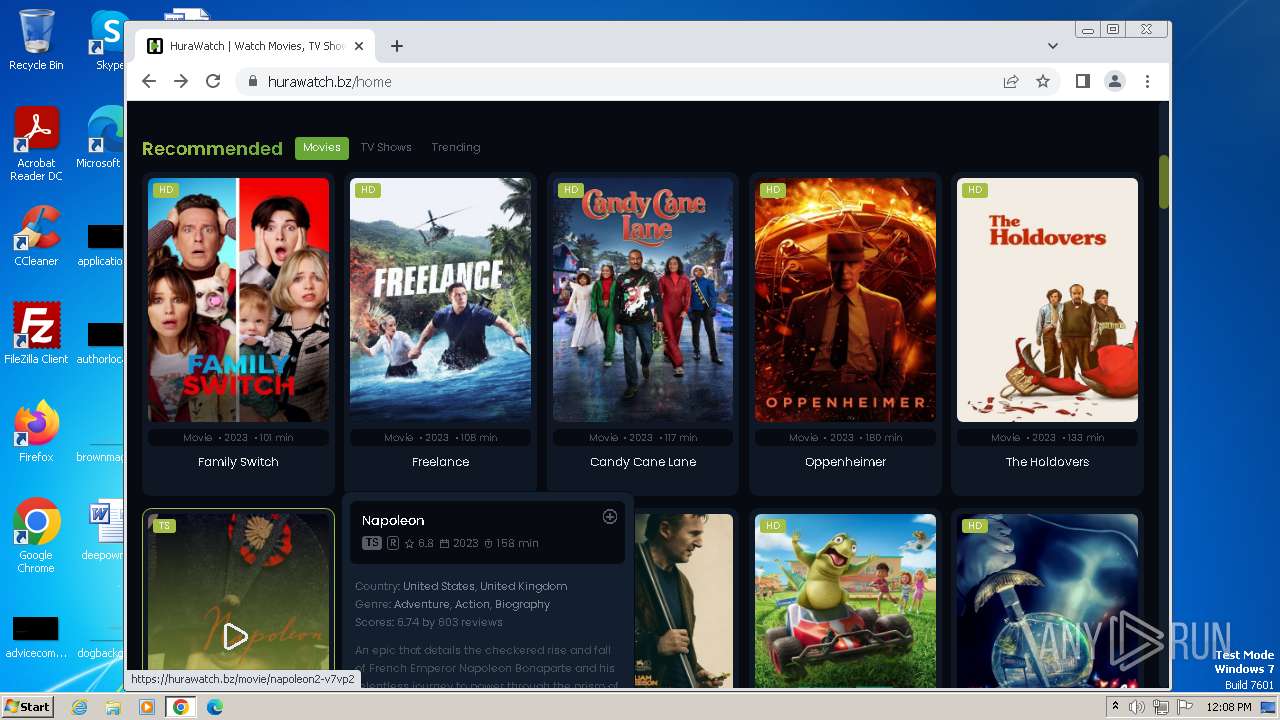Show hidden system tray icons

pyautogui.click(x=1115, y=707)
